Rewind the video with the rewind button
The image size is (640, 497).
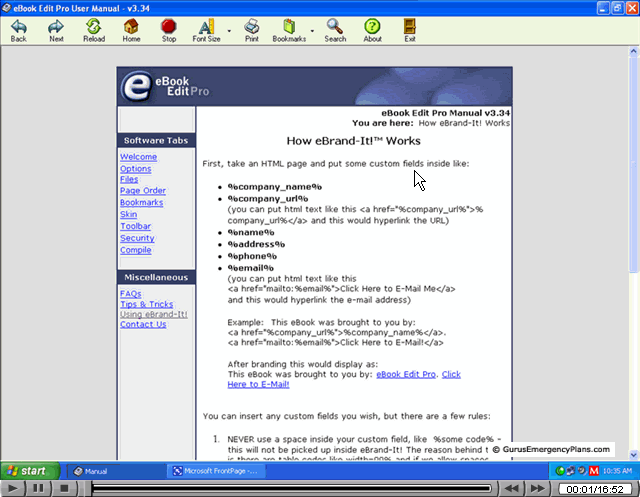pyautogui.click(x=511, y=488)
